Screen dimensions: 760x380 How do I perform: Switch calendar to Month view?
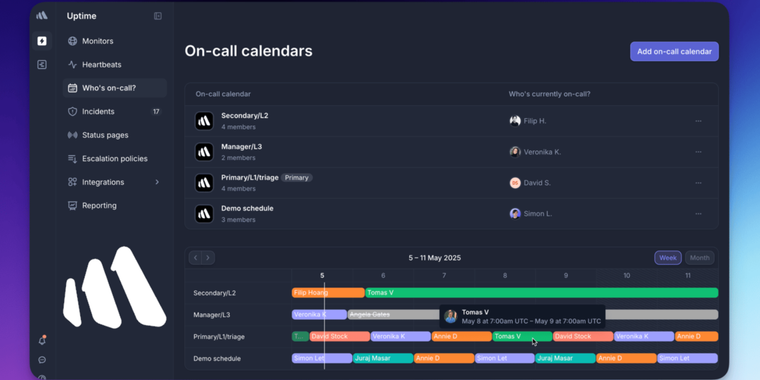(x=699, y=258)
